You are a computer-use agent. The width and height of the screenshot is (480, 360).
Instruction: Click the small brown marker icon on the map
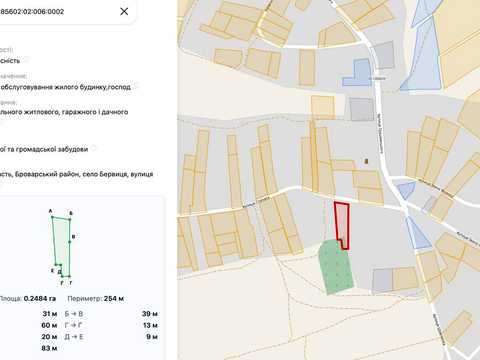pos(366,161)
